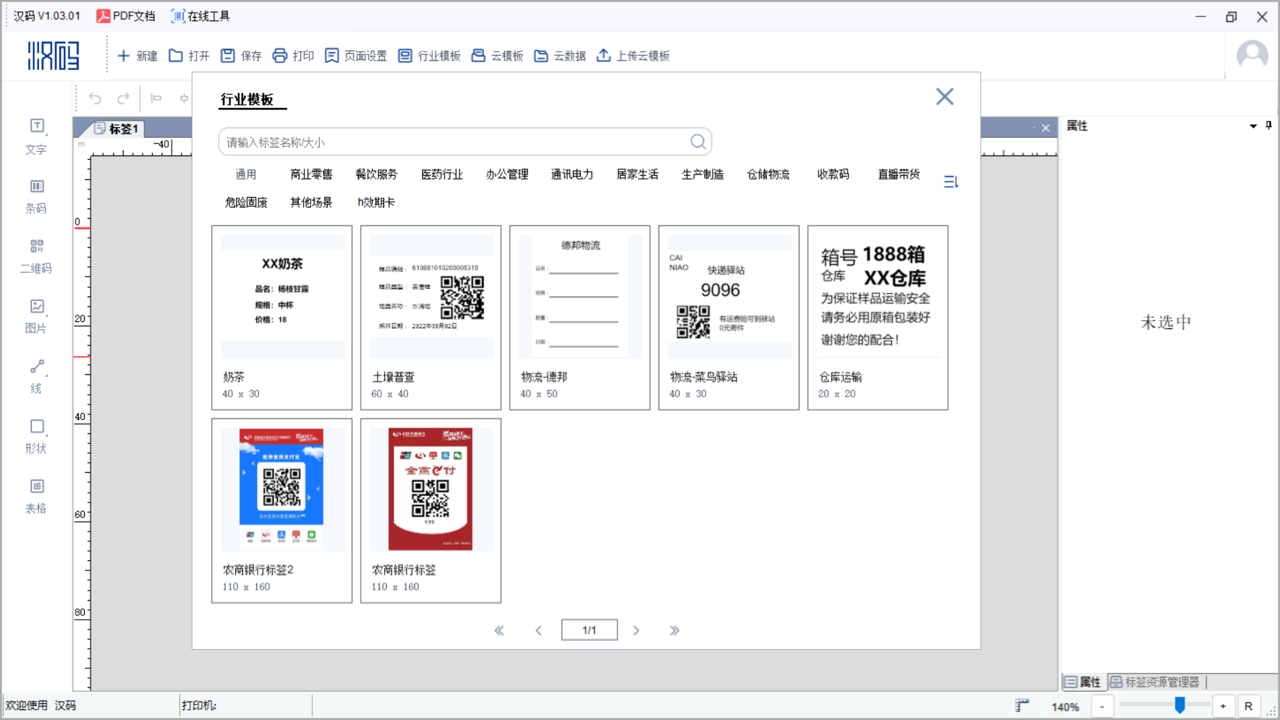Select the 医药行业 template category

442,173
